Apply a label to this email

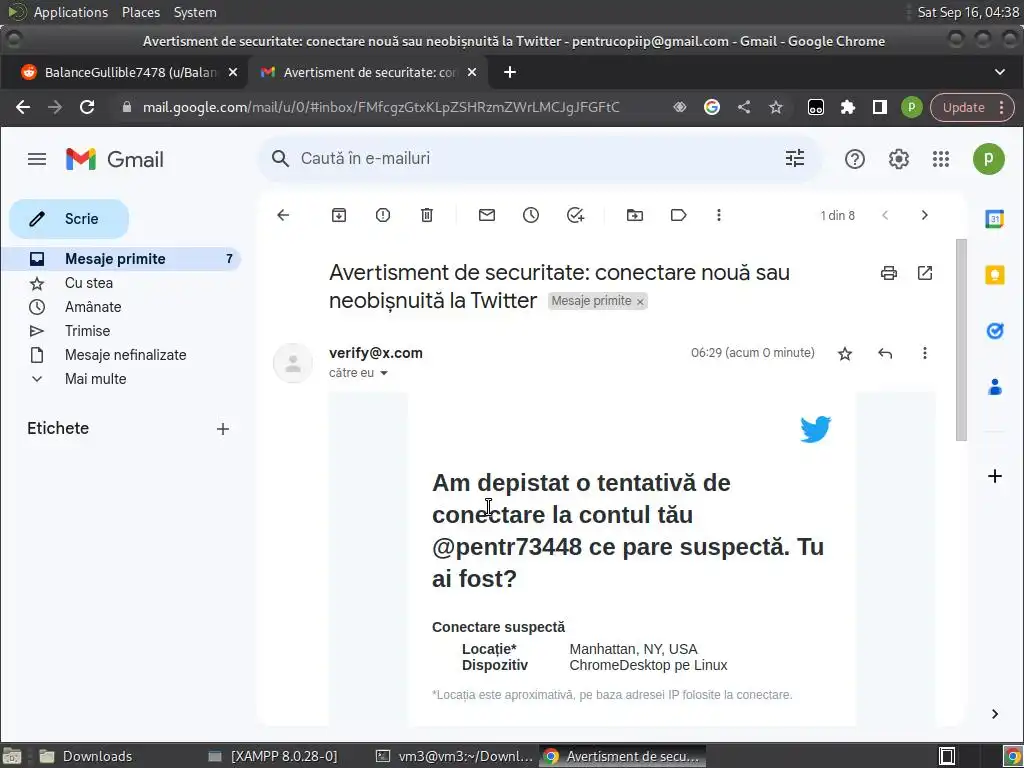[x=679, y=215]
